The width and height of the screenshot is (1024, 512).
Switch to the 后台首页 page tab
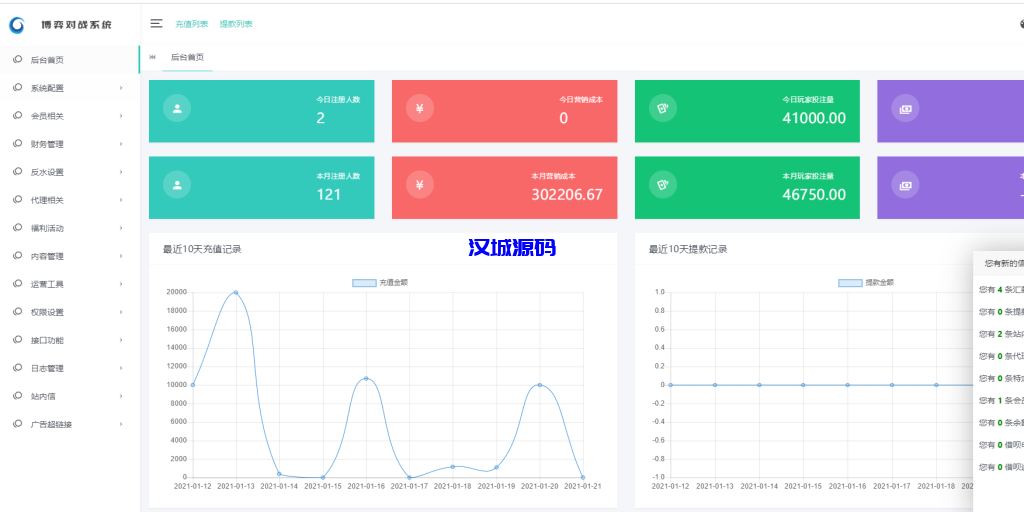[187, 57]
